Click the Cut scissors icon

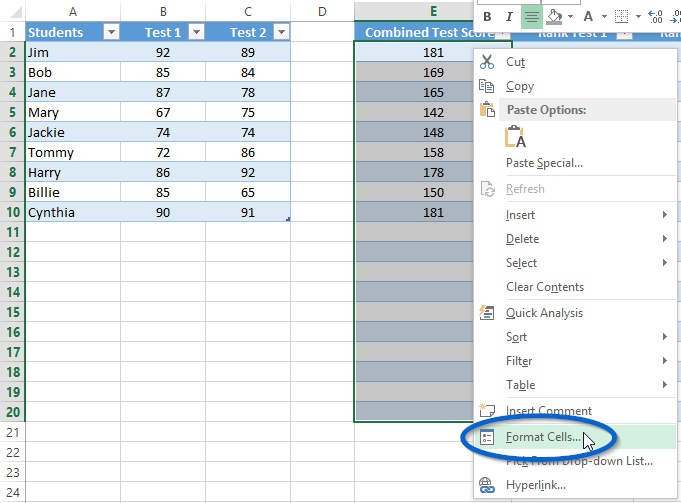pyautogui.click(x=487, y=62)
